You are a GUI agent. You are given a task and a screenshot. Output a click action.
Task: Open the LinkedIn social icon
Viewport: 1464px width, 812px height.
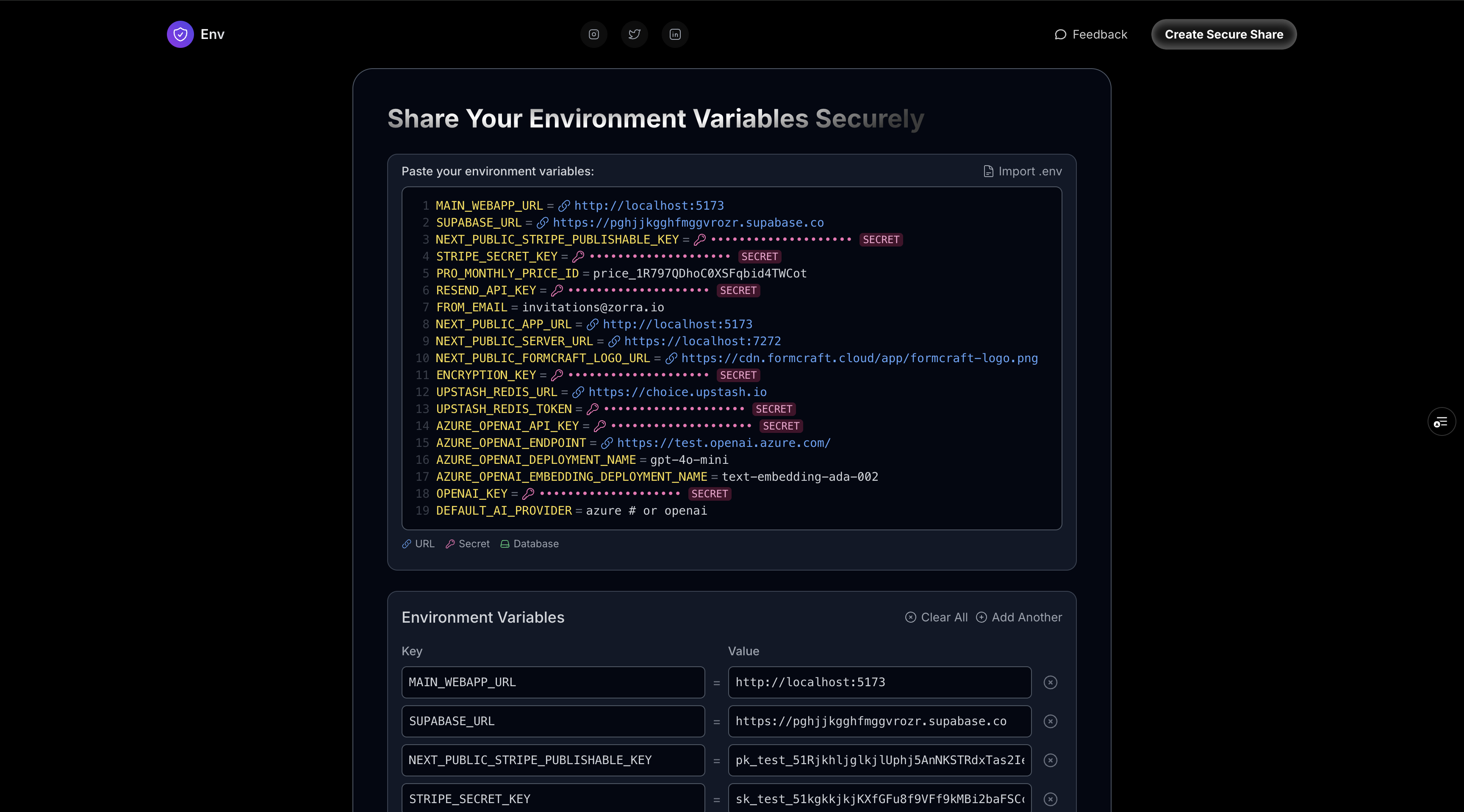pos(674,34)
